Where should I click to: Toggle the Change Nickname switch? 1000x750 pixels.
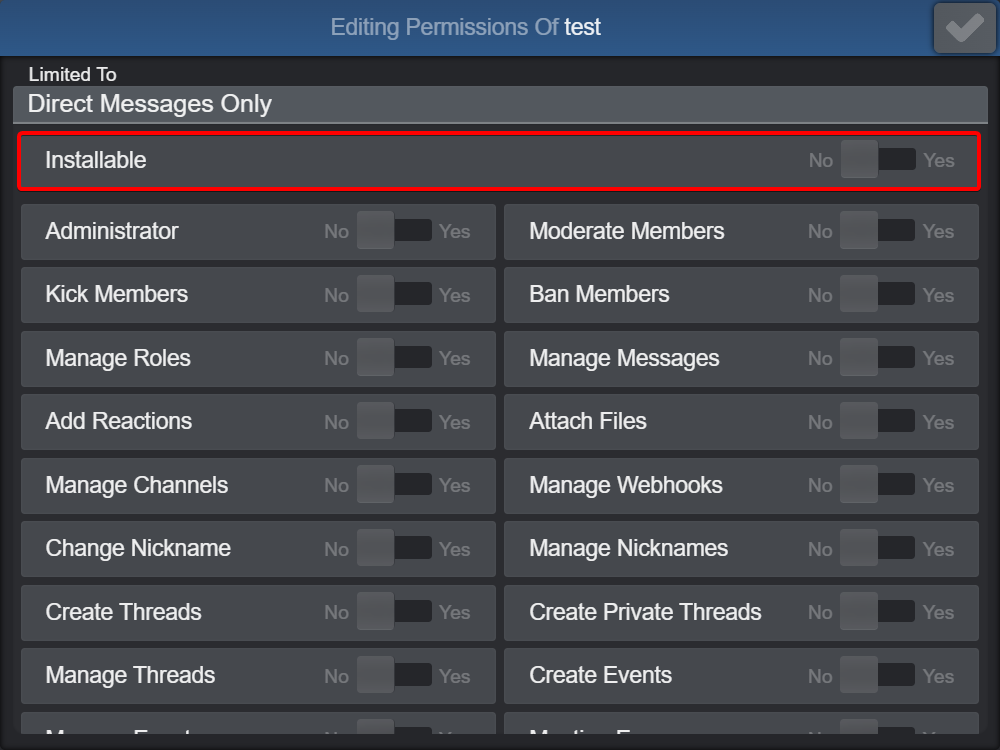point(395,548)
